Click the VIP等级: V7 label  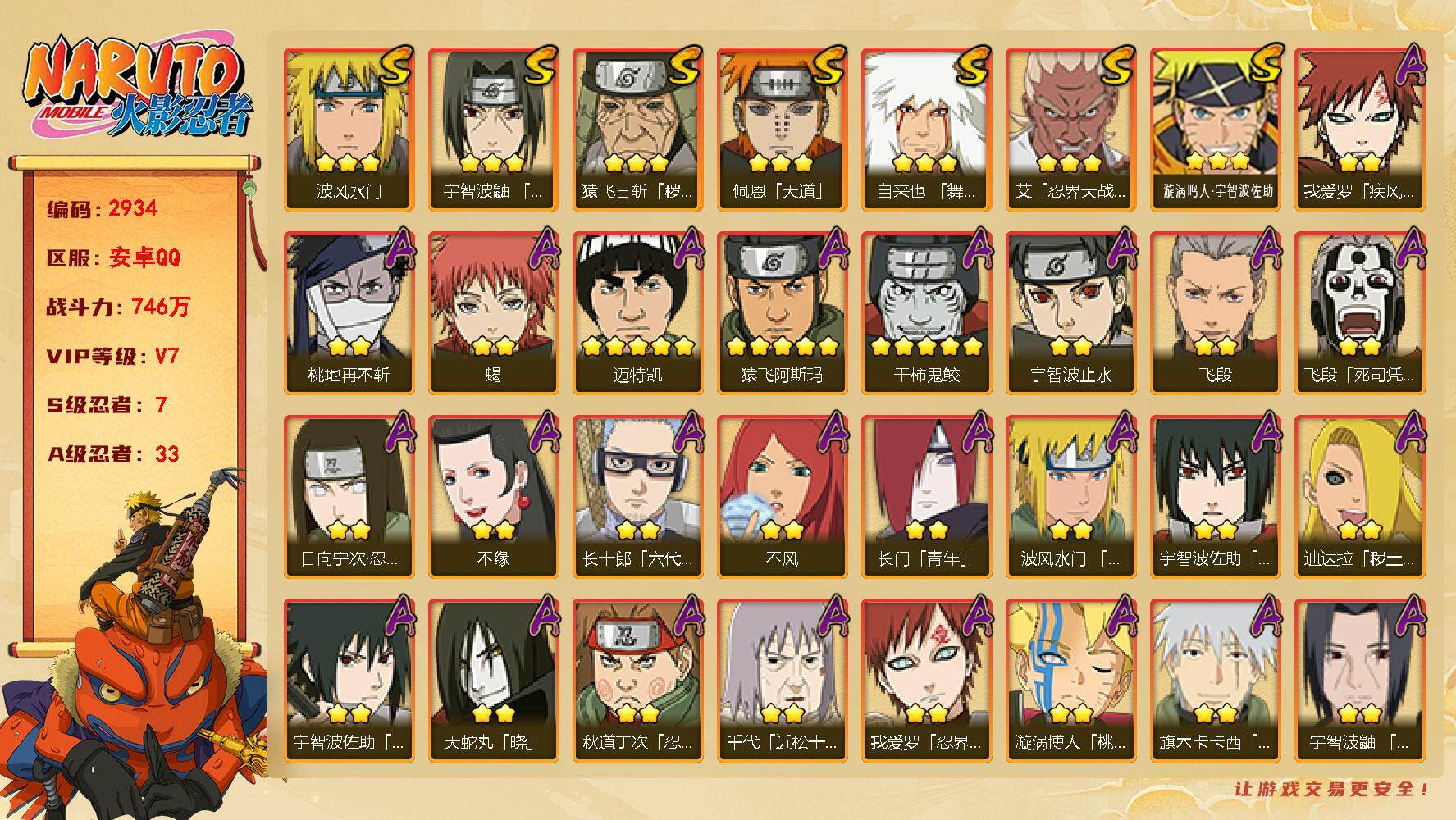[x=113, y=356]
